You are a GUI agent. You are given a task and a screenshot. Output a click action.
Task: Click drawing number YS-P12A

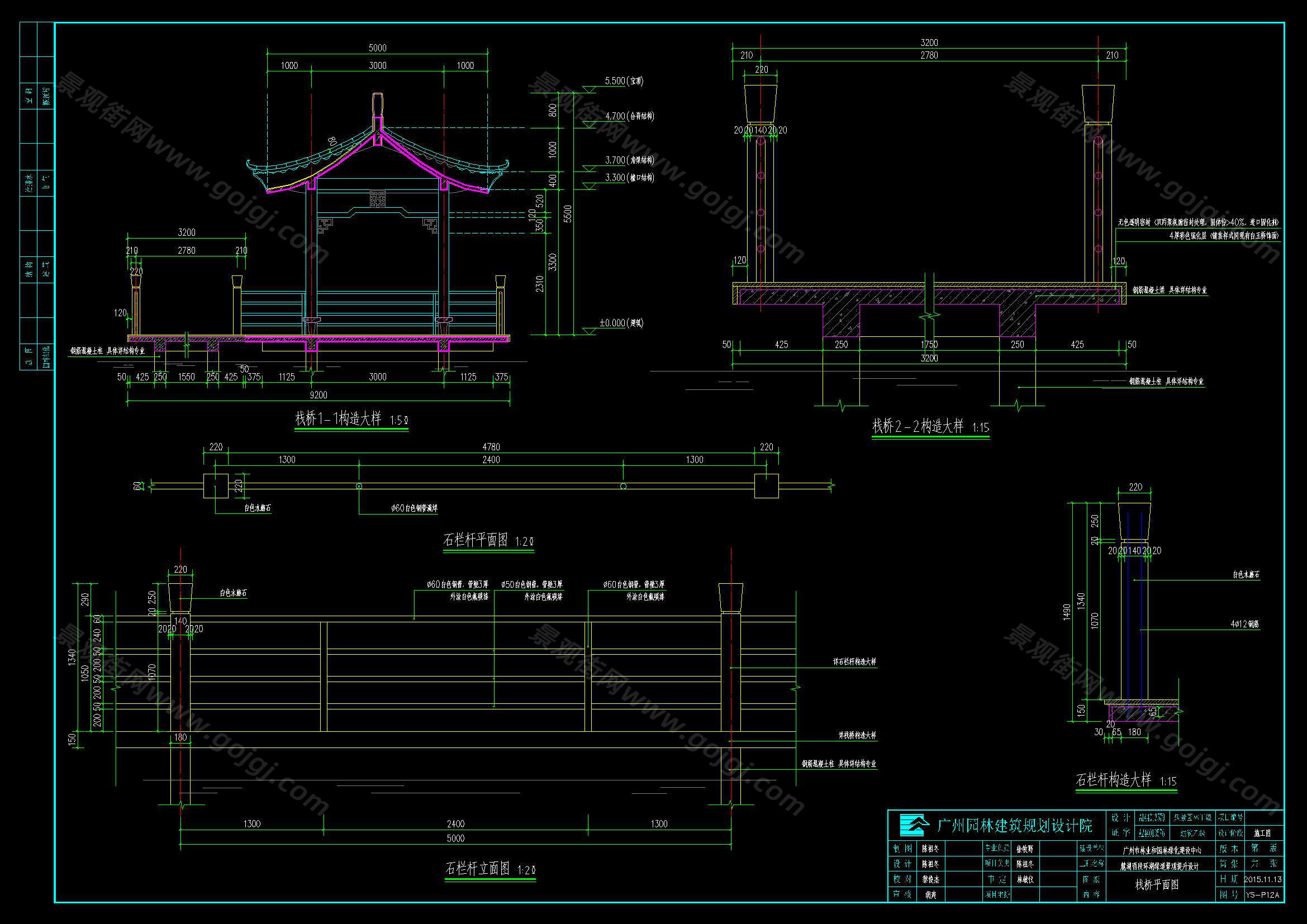(x=1262, y=894)
